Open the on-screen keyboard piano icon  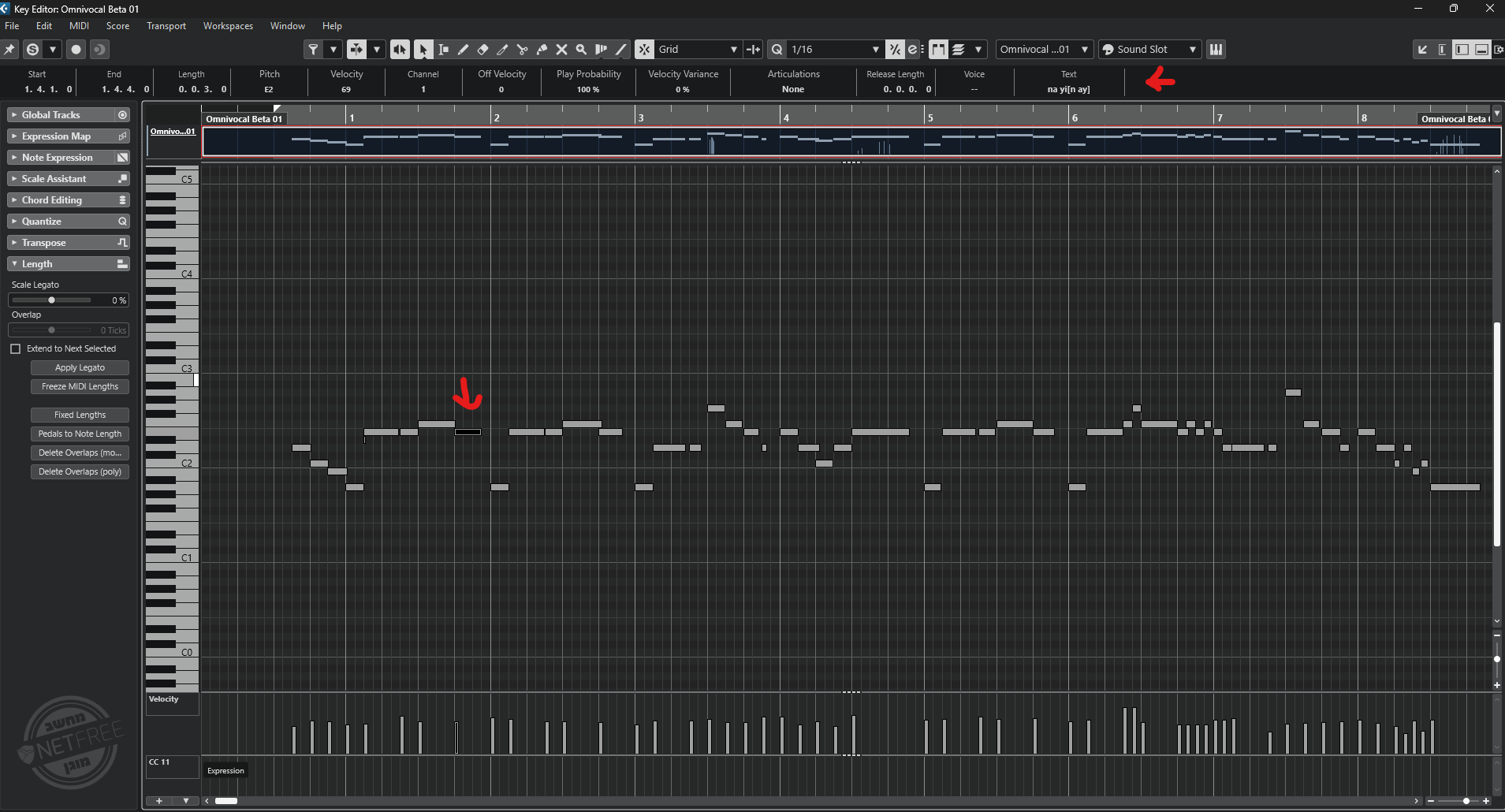tap(1216, 50)
